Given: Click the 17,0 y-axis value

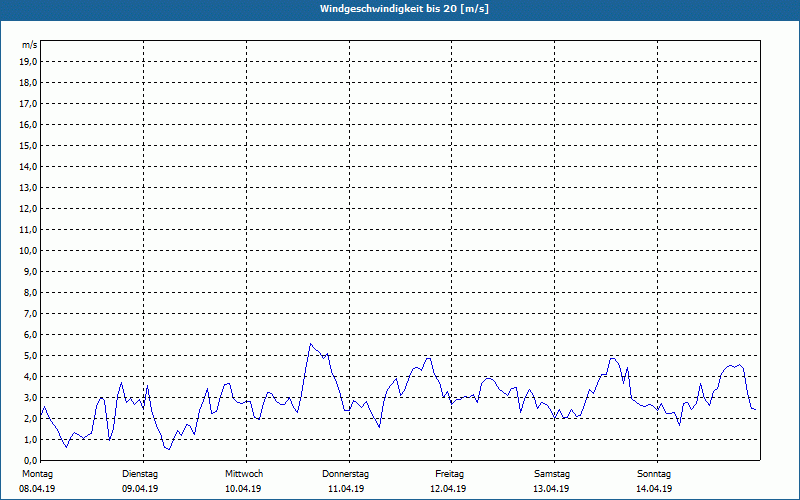Looking at the screenshot, I should tap(28, 104).
